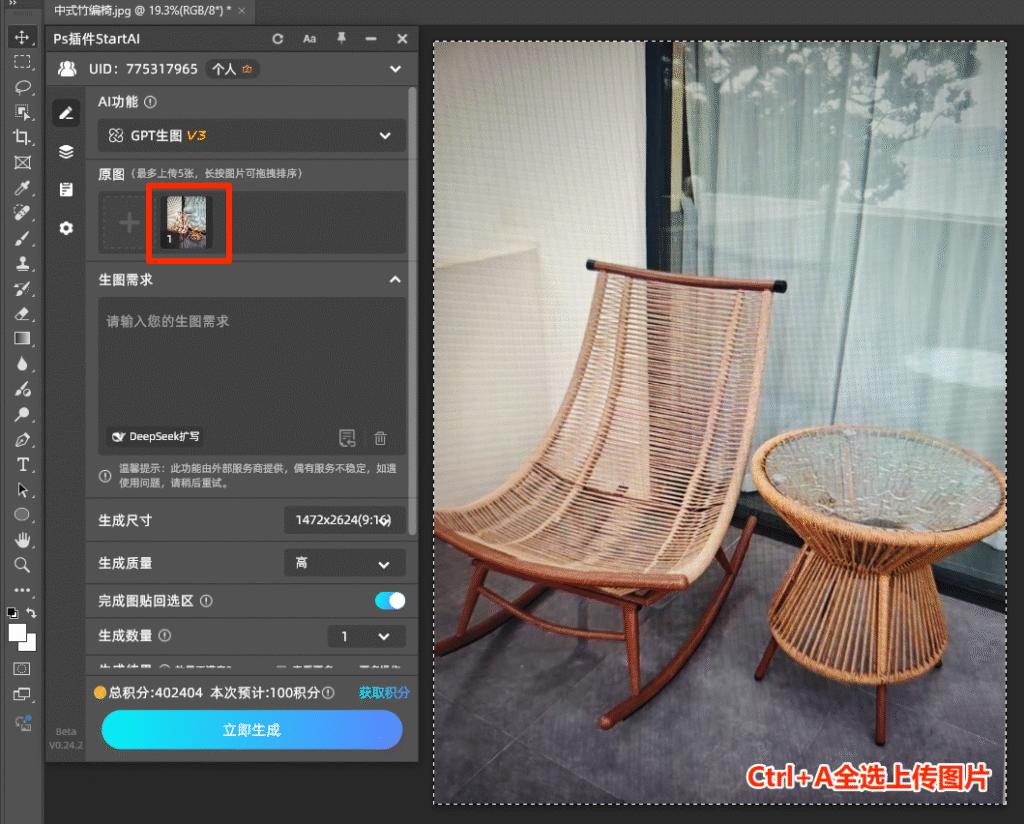Select the Dodge tool
The image size is (1024, 824).
(x=22, y=414)
